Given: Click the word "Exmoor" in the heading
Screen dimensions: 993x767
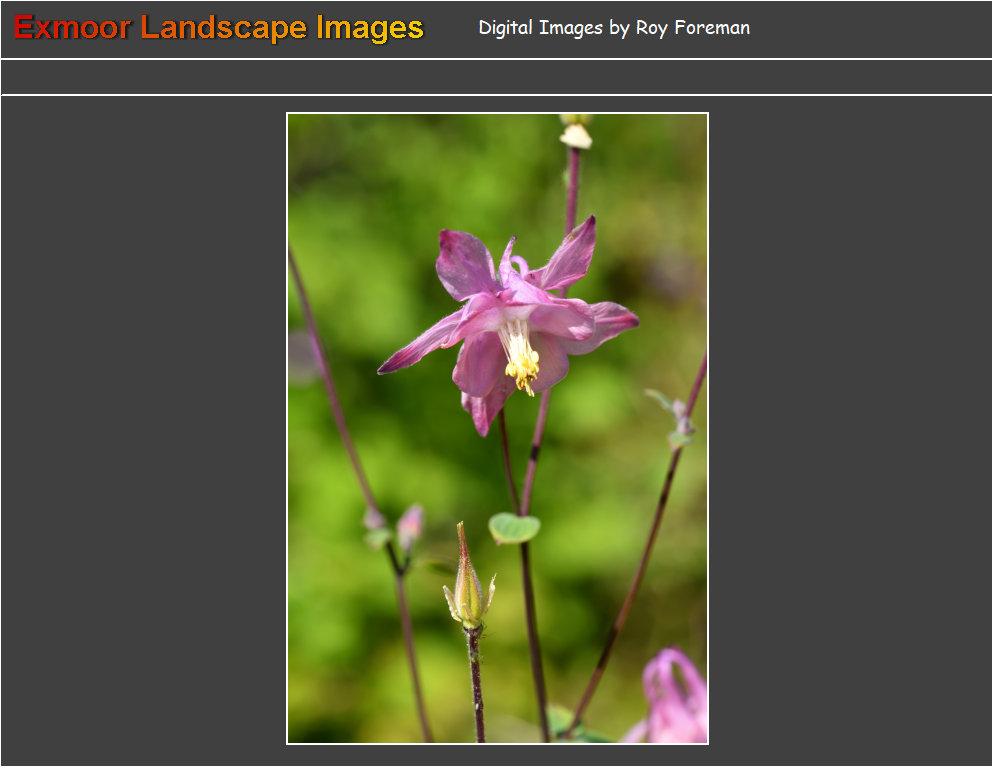Looking at the screenshot, I should tap(72, 28).
